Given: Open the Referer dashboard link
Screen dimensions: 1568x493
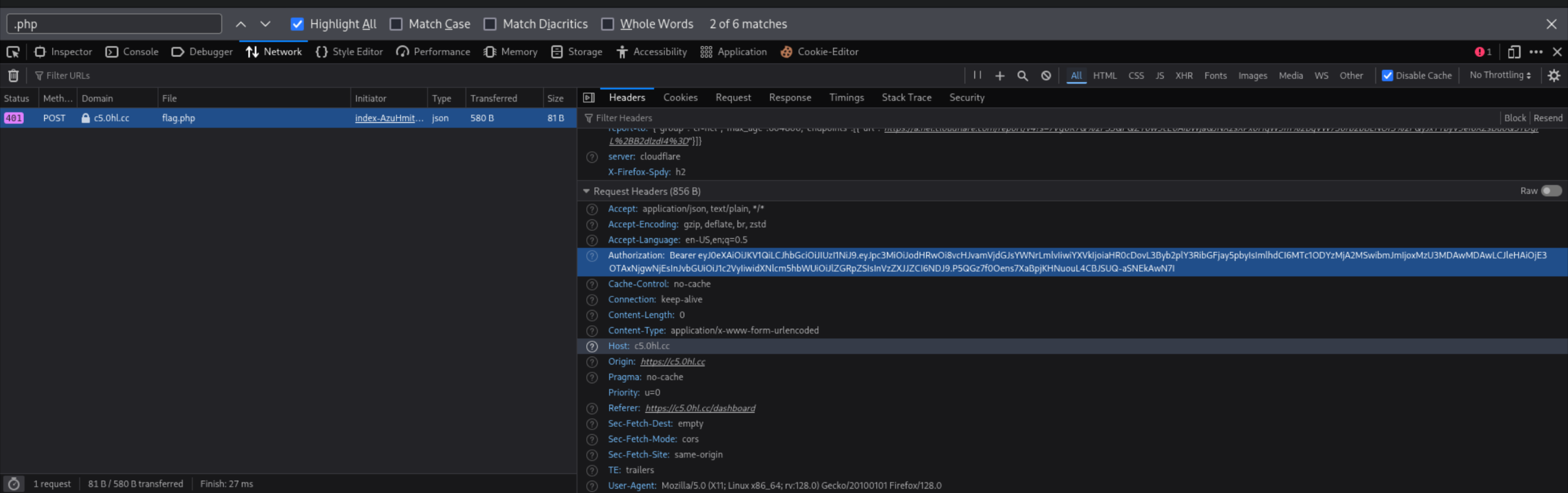Looking at the screenshot, I should click(x=700, y=408).
